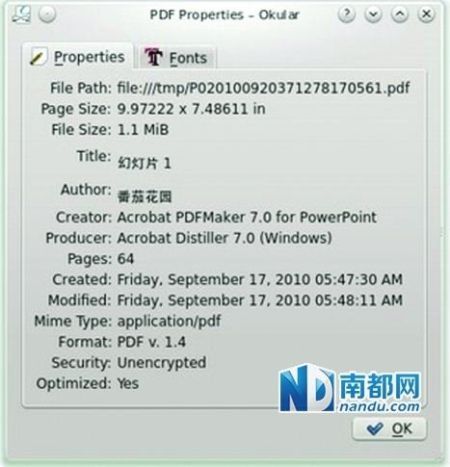The image size is (450, 467).
Task: Click the Pages count 64
Action: [125, 259]
